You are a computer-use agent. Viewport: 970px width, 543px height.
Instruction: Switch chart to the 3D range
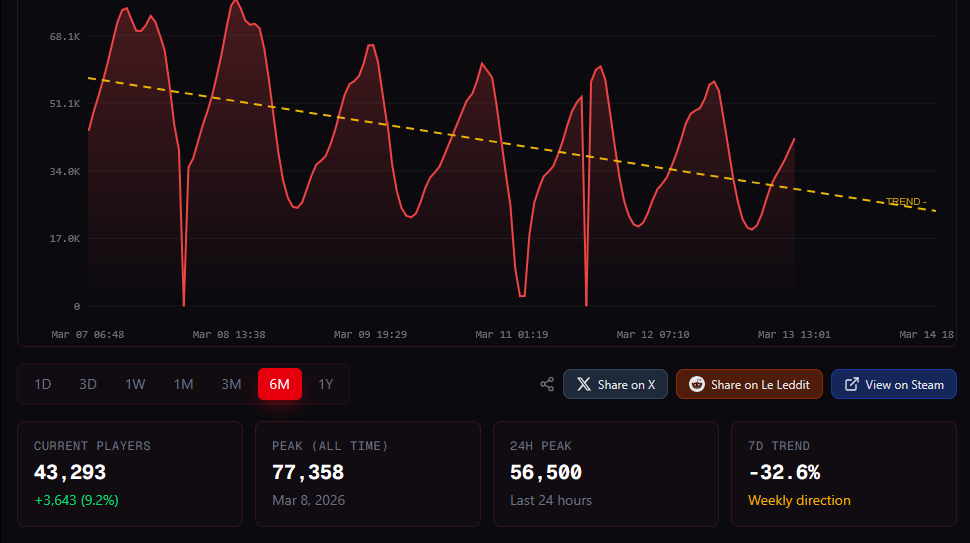(88, 384)
